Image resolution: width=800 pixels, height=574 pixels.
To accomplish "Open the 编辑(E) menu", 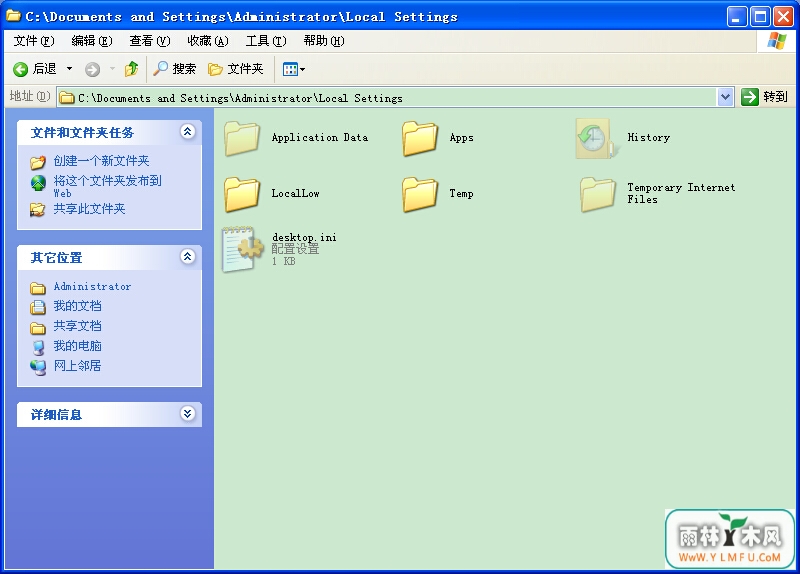I will [92, 41].
